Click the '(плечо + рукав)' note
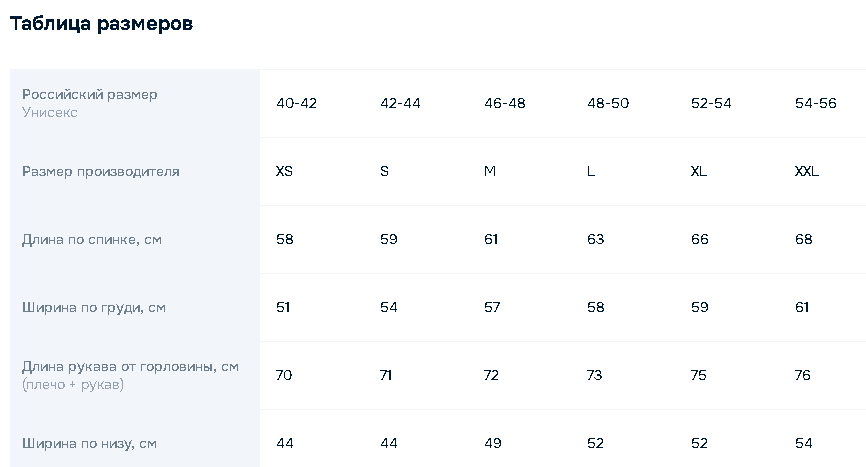Image resolution: width=866 pixels, height=467 pixels. 72,384
